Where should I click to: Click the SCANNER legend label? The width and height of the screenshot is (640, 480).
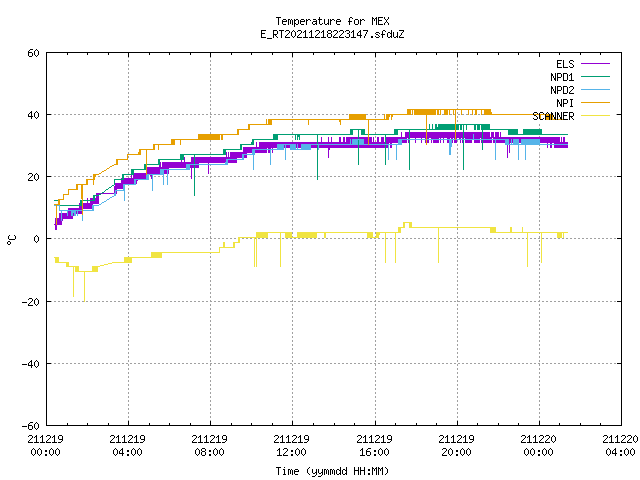click(553, 116)
